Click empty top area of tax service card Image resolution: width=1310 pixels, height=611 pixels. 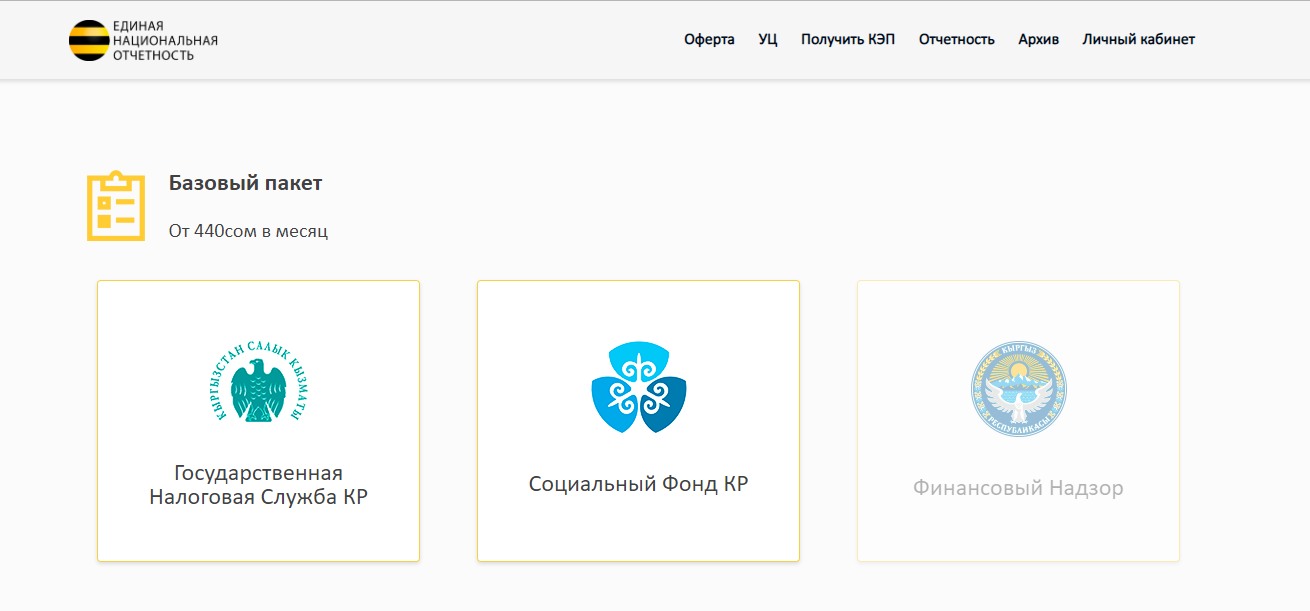coord(258,308)
